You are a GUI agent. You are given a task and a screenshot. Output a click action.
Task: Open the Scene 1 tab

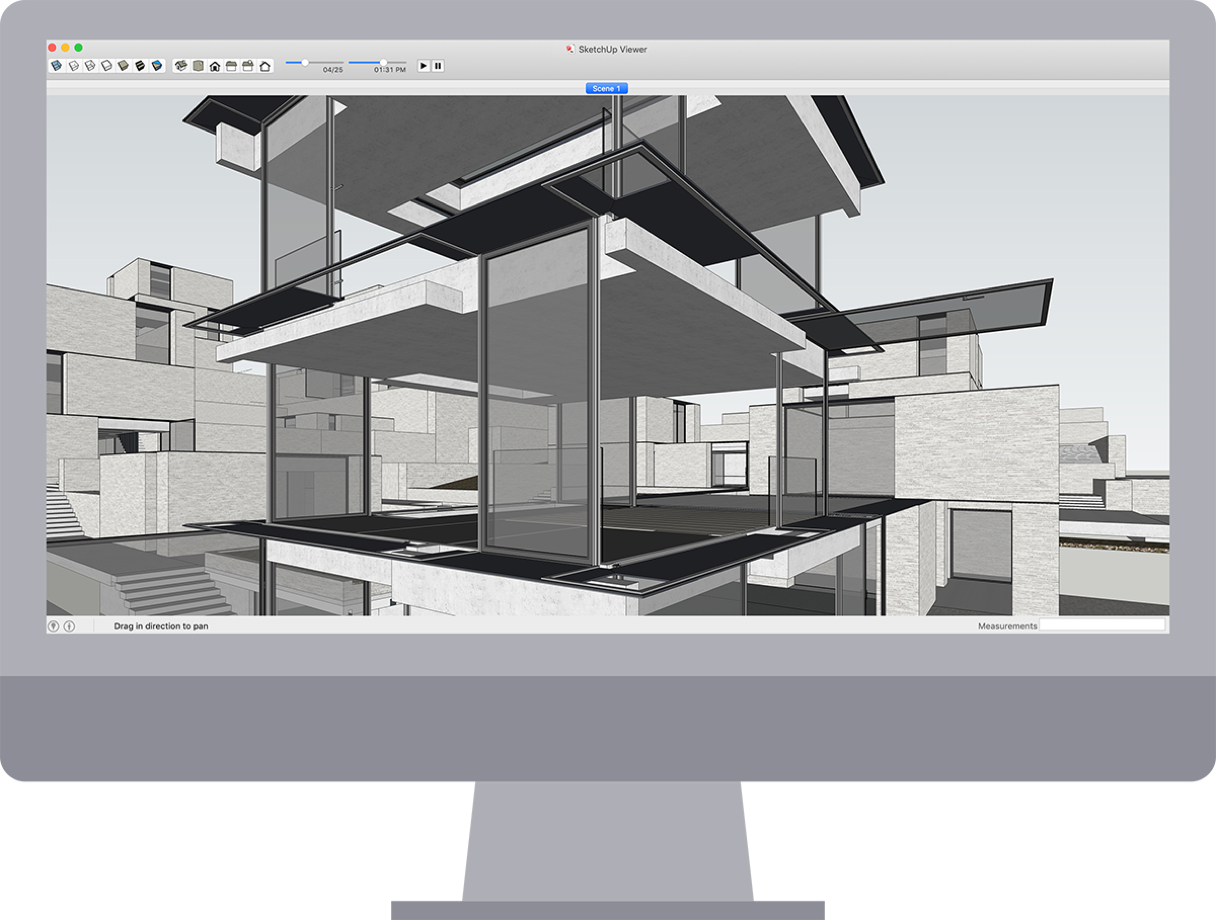click(x=606, y=89)
